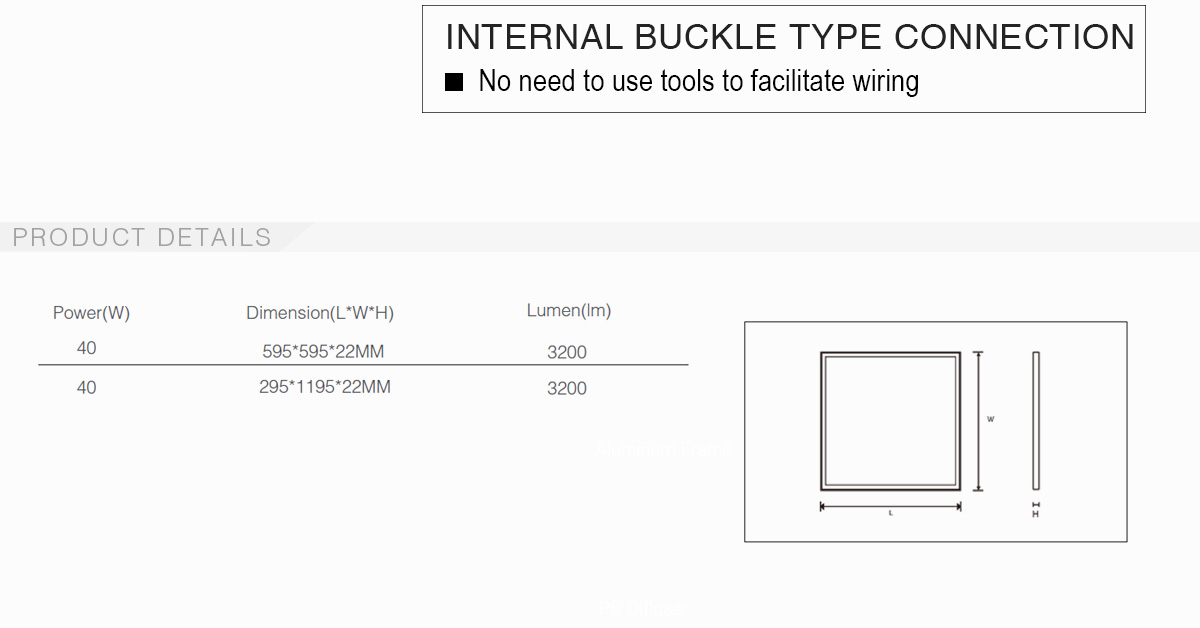
Task: Click the L dimension label under panel
Action: pyautogui.click(x=890, y=513)
